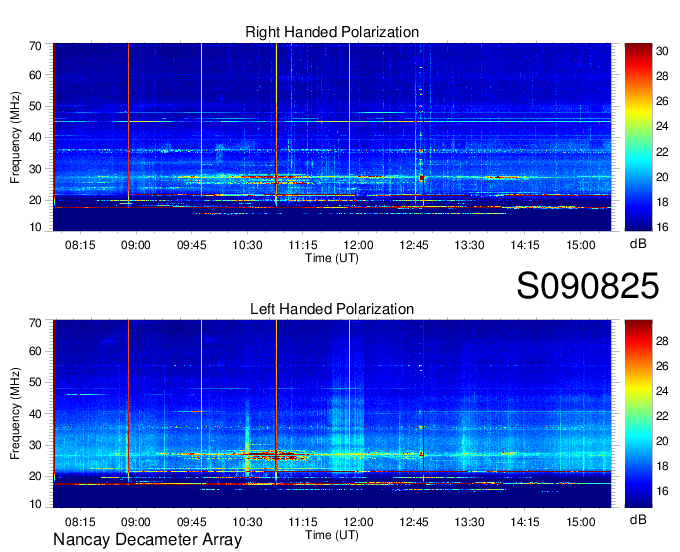This screenshot has height=552, width=680.
Task: Click the 18 dB value on upper colorbar
Action: (x=662, y=202)
